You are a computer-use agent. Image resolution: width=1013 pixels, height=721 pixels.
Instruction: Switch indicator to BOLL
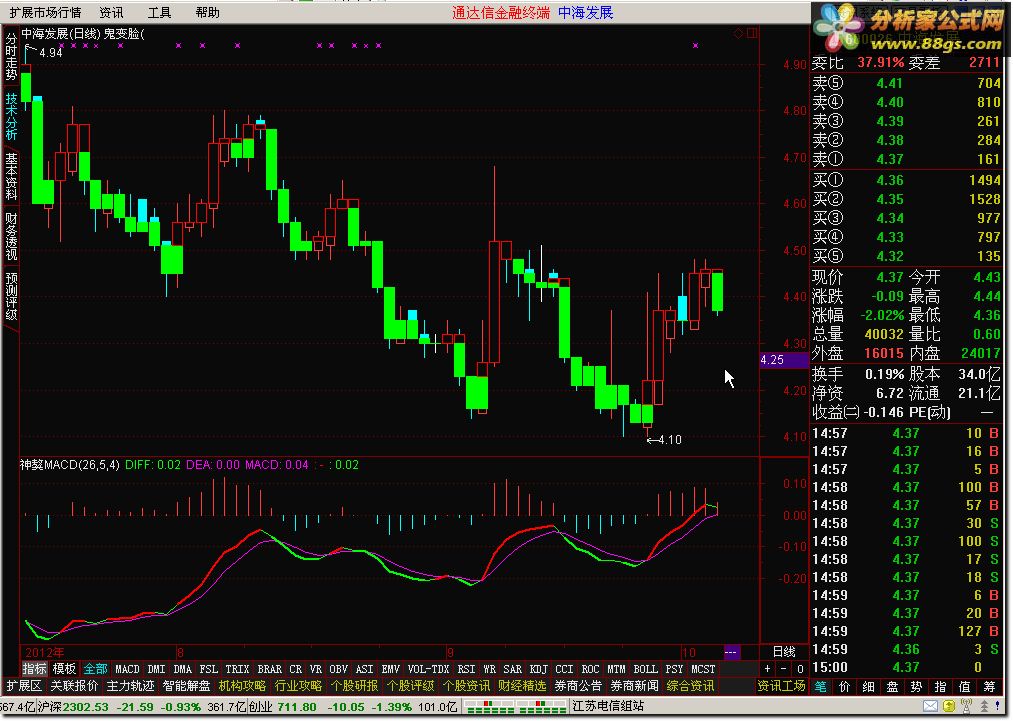pos(645,669)
